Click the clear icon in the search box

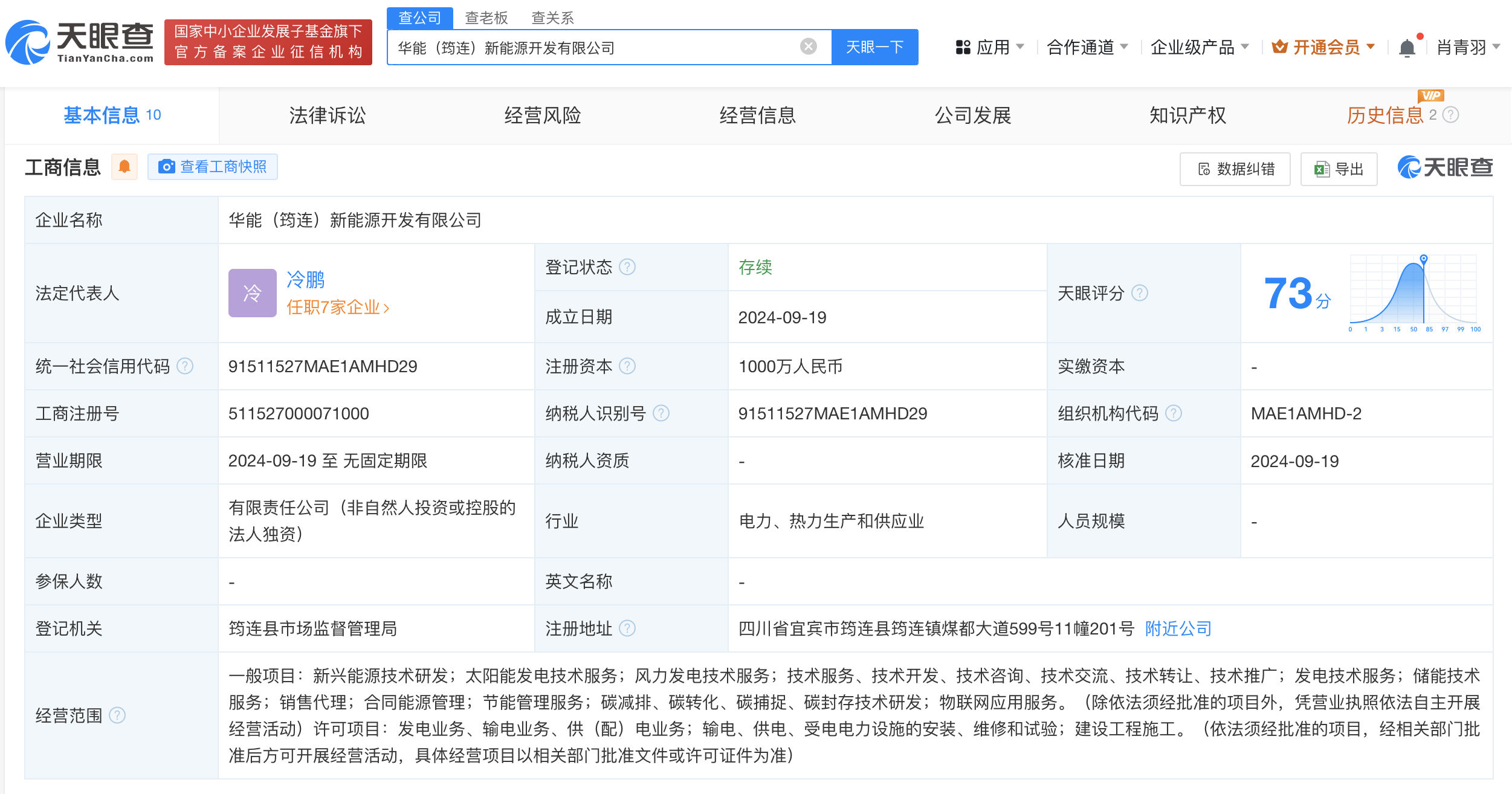(x=807, y=47)
